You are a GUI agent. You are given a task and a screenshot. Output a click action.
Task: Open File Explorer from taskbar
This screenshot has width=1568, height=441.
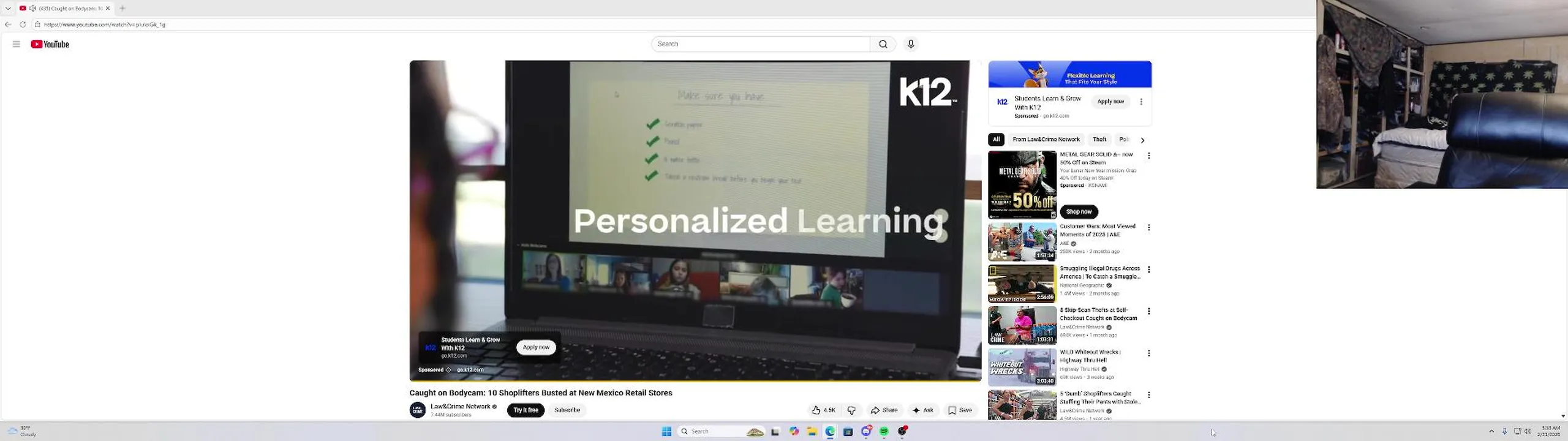[x=812, y=432]
